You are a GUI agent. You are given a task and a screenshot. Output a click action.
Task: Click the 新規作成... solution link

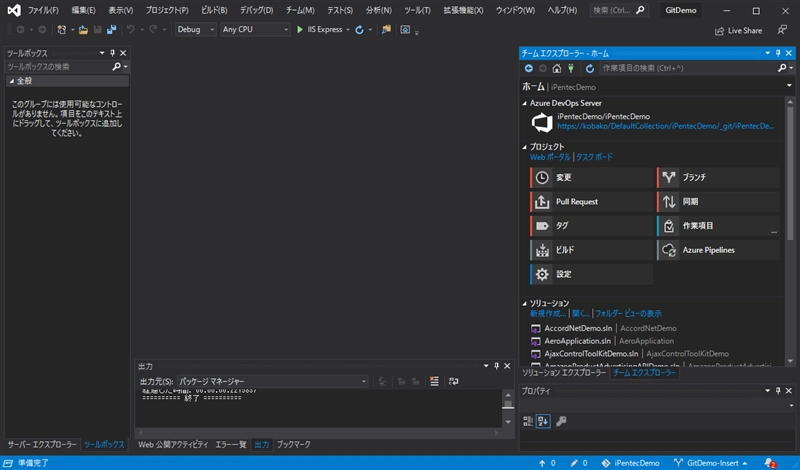click(x=547, y=313)
